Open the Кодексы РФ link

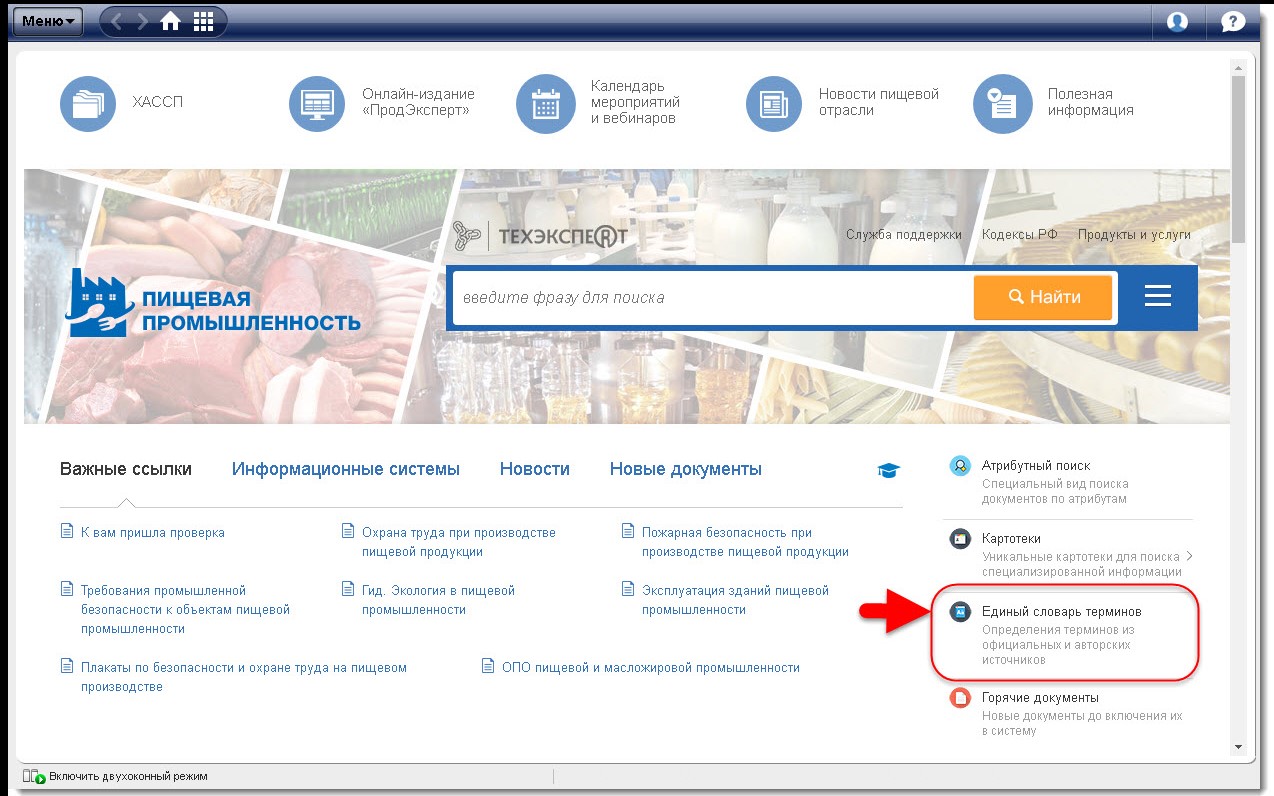click(x=1020, y=235)
